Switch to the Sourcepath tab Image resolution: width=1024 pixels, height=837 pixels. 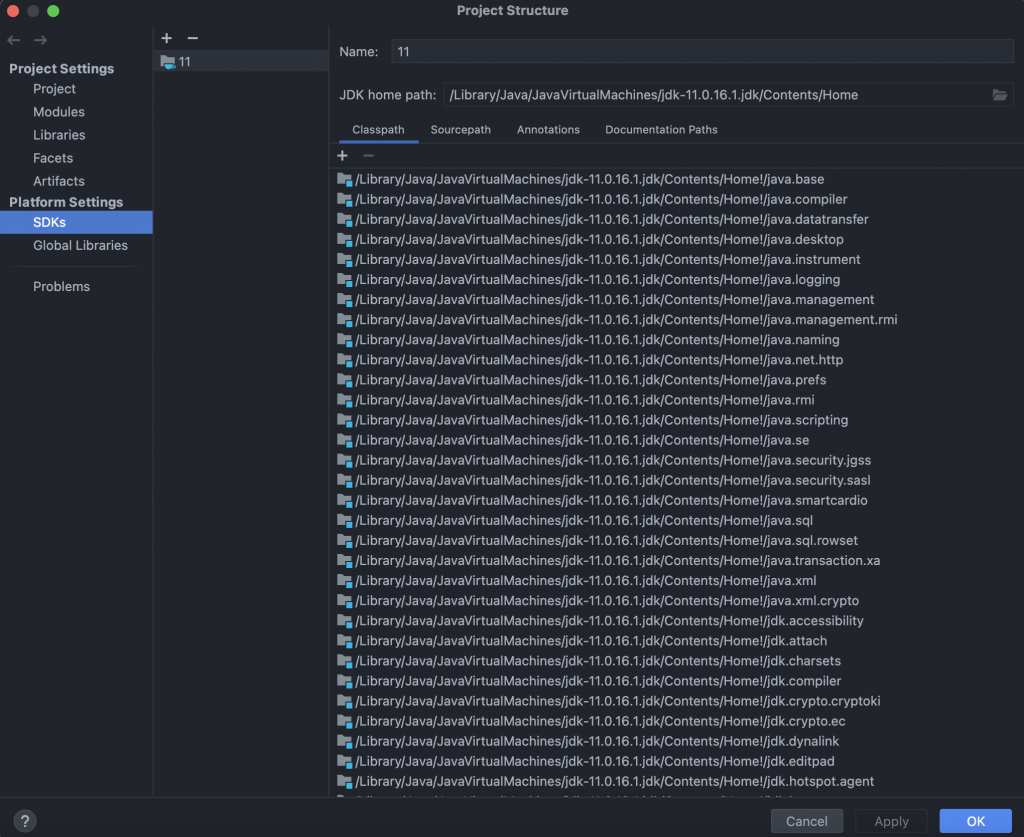[x=460, y=129]
